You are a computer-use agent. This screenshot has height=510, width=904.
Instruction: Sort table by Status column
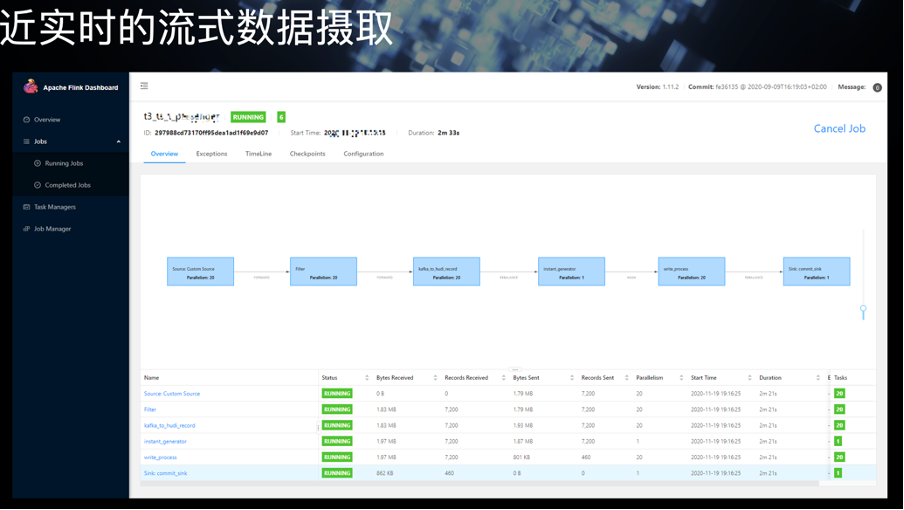[x=367, y=378]
